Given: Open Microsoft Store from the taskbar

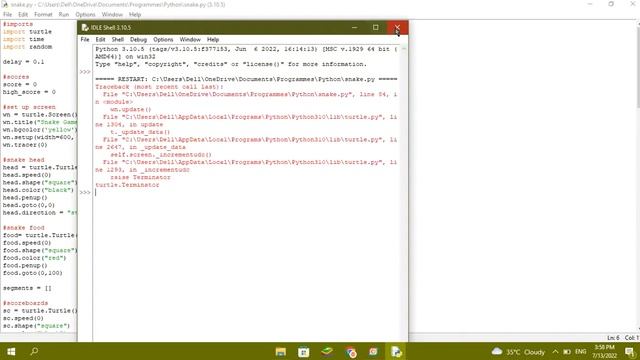Looking at the screenshot, I should pos(304,352).
